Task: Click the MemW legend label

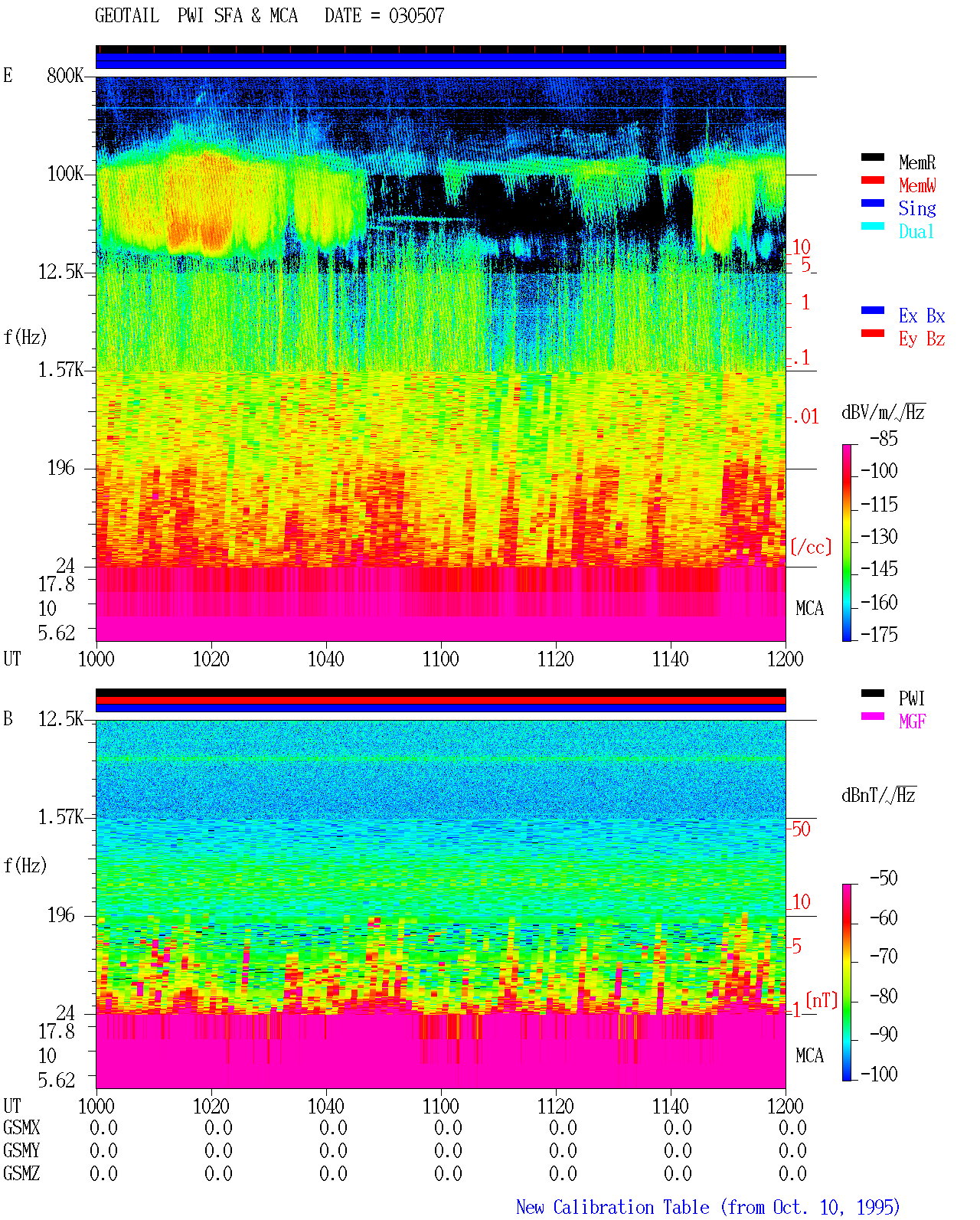Action: click(917, 185)
